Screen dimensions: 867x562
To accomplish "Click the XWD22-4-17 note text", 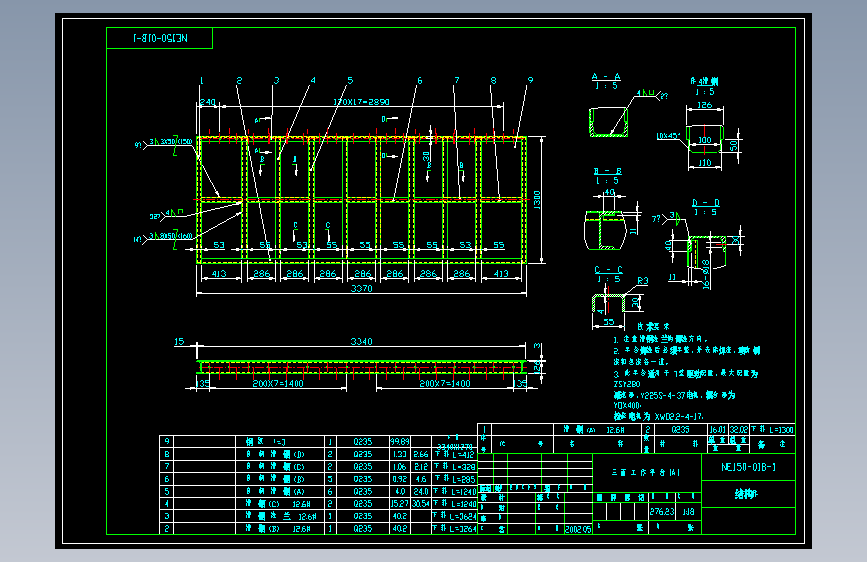I will click(679, 417).
